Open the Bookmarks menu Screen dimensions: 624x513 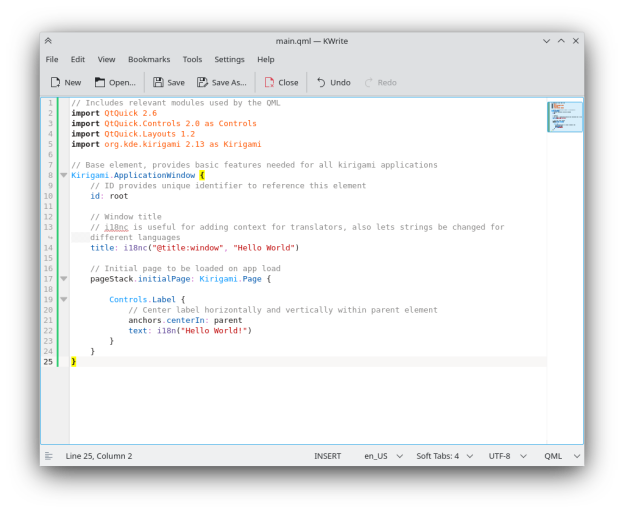[149, 60]
